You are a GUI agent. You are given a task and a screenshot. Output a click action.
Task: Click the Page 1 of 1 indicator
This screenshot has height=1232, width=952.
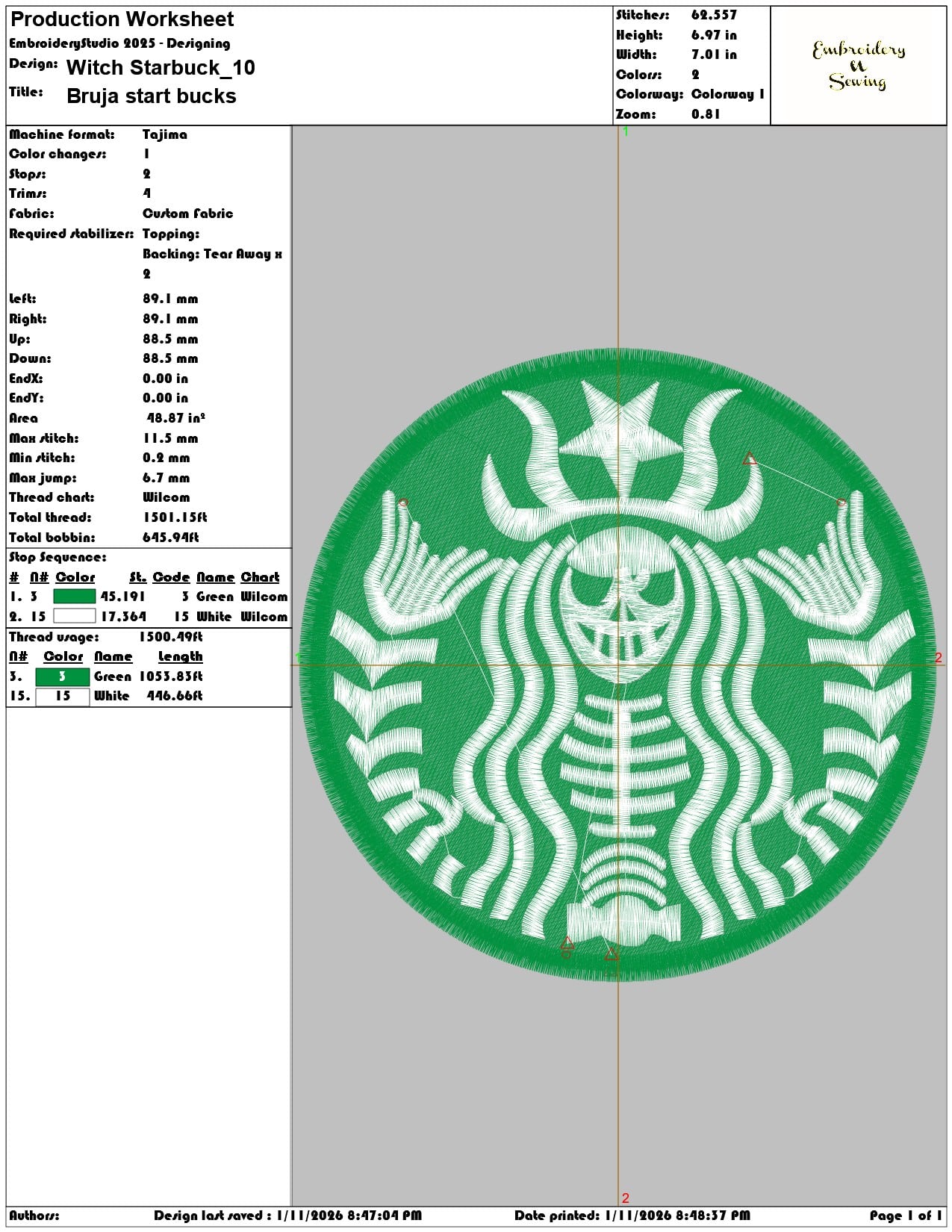[x=906, y=1216]
